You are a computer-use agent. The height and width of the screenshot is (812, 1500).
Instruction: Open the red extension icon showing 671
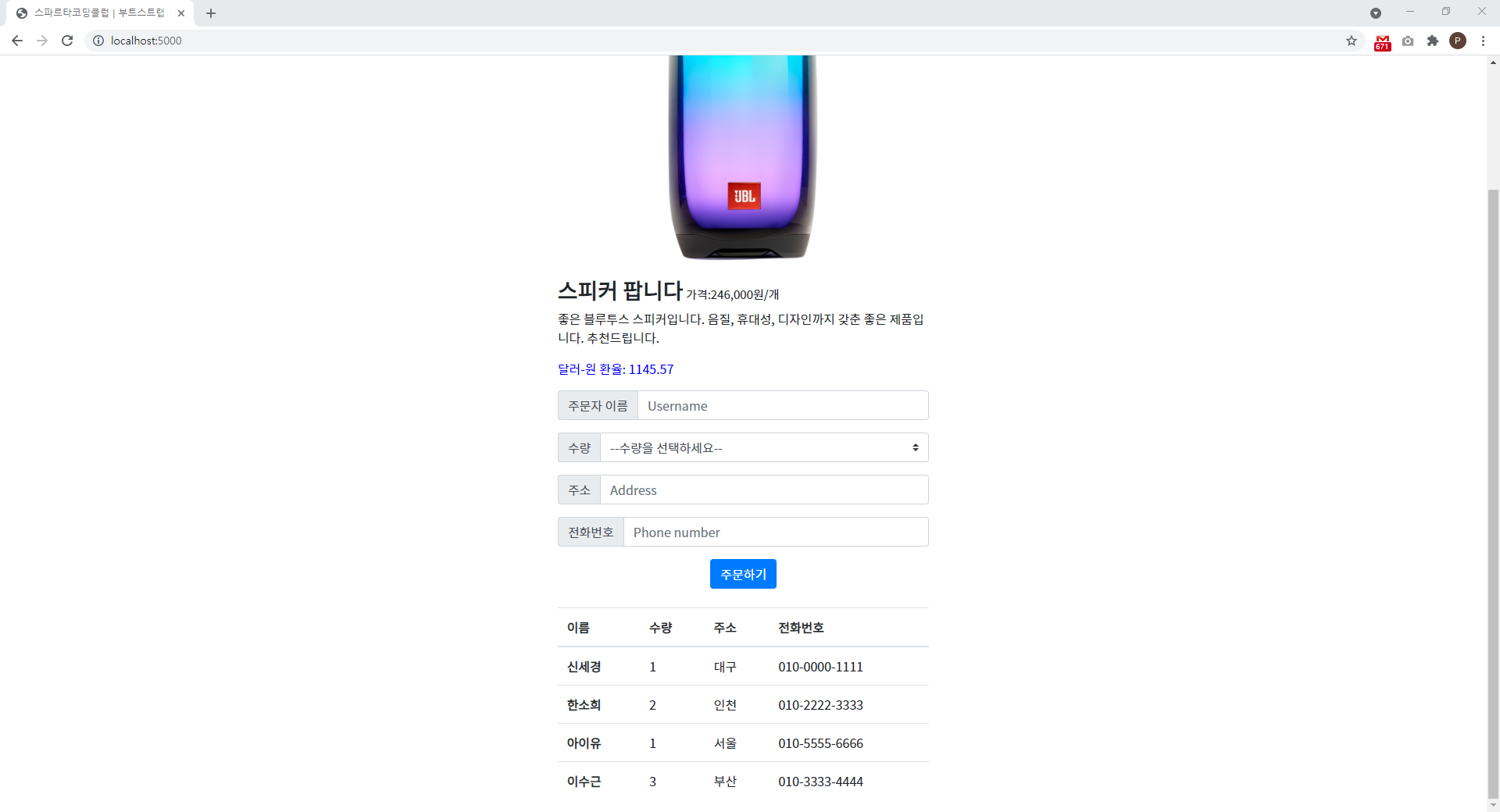(1382, 41)
